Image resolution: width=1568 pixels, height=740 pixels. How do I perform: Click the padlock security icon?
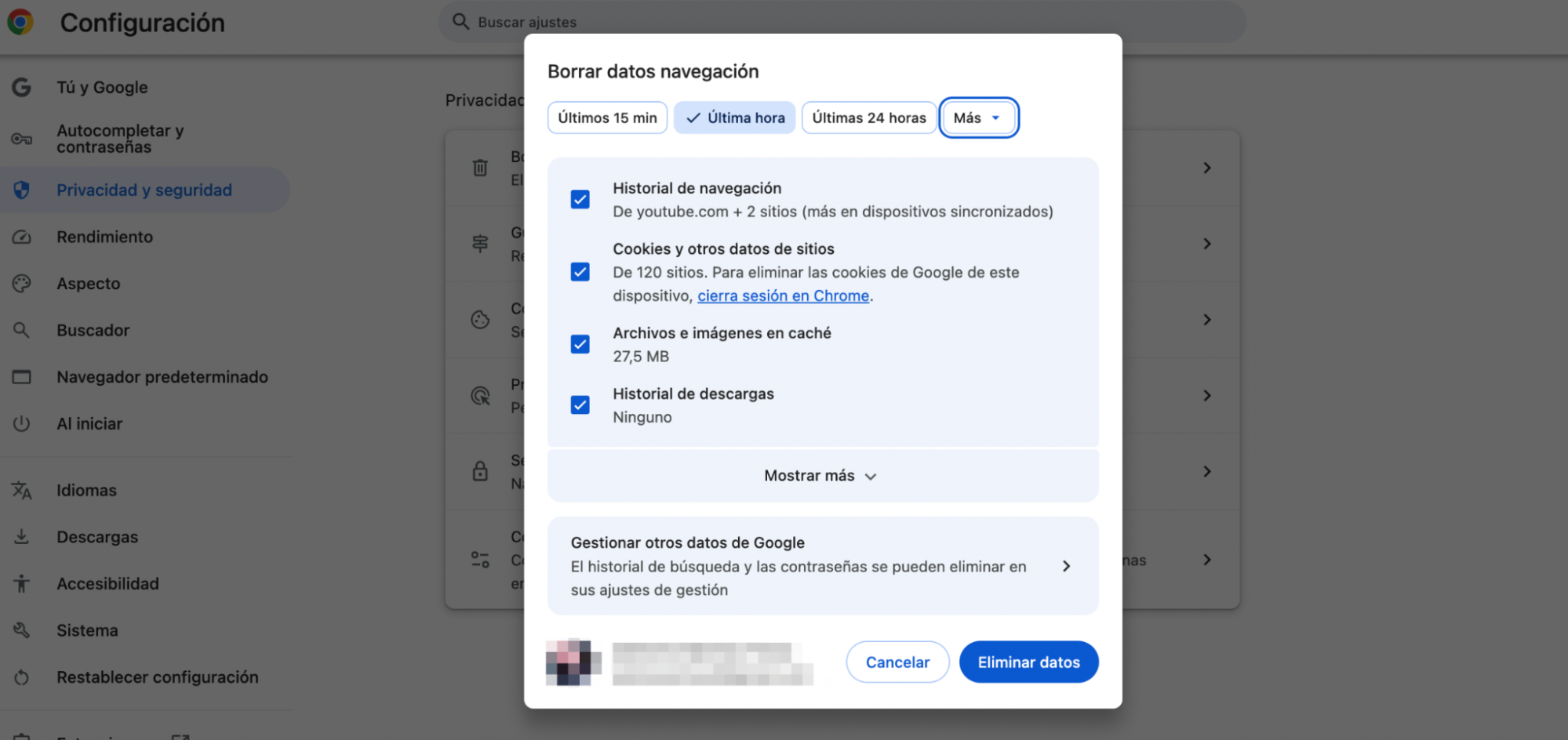(x=480, y=471)
